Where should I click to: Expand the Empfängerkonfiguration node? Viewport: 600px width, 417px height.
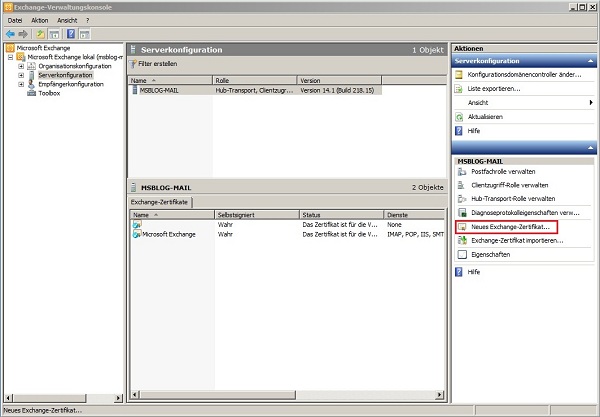tap(21, 84)
